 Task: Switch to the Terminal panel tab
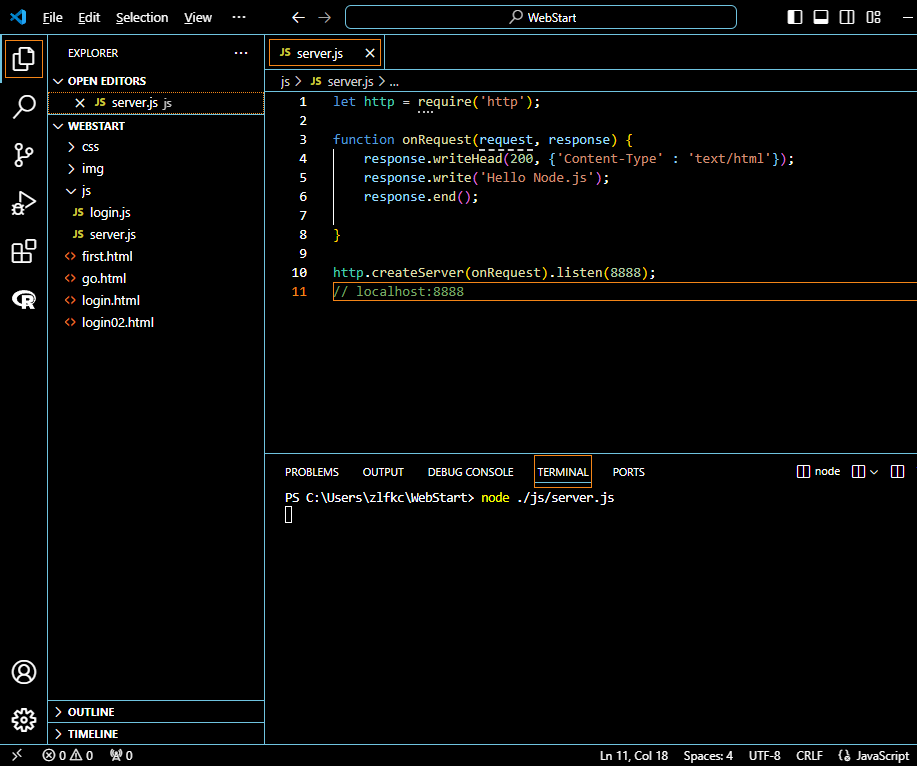[563, 472]
